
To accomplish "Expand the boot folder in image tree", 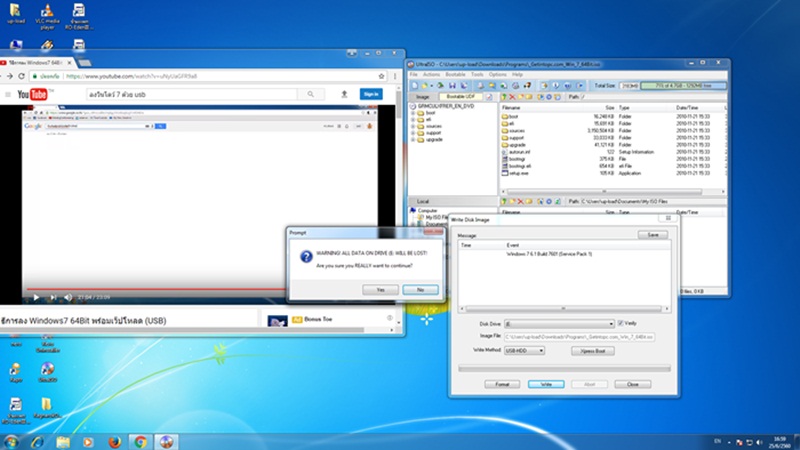I will [413, 113].
